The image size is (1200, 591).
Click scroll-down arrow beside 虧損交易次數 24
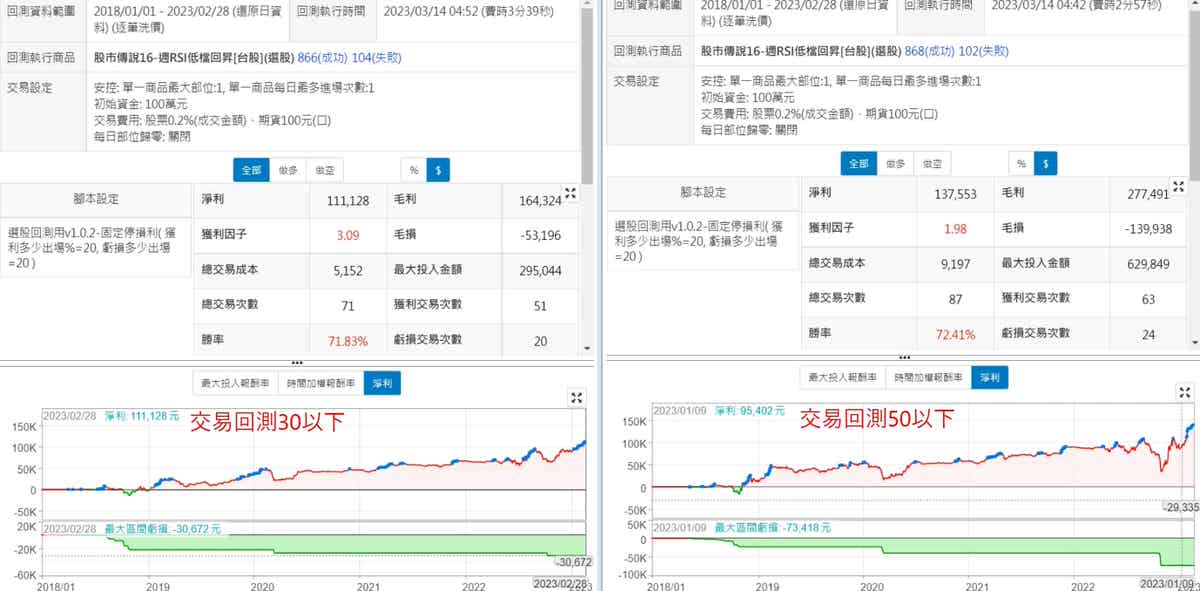(x=1194, y=342)
